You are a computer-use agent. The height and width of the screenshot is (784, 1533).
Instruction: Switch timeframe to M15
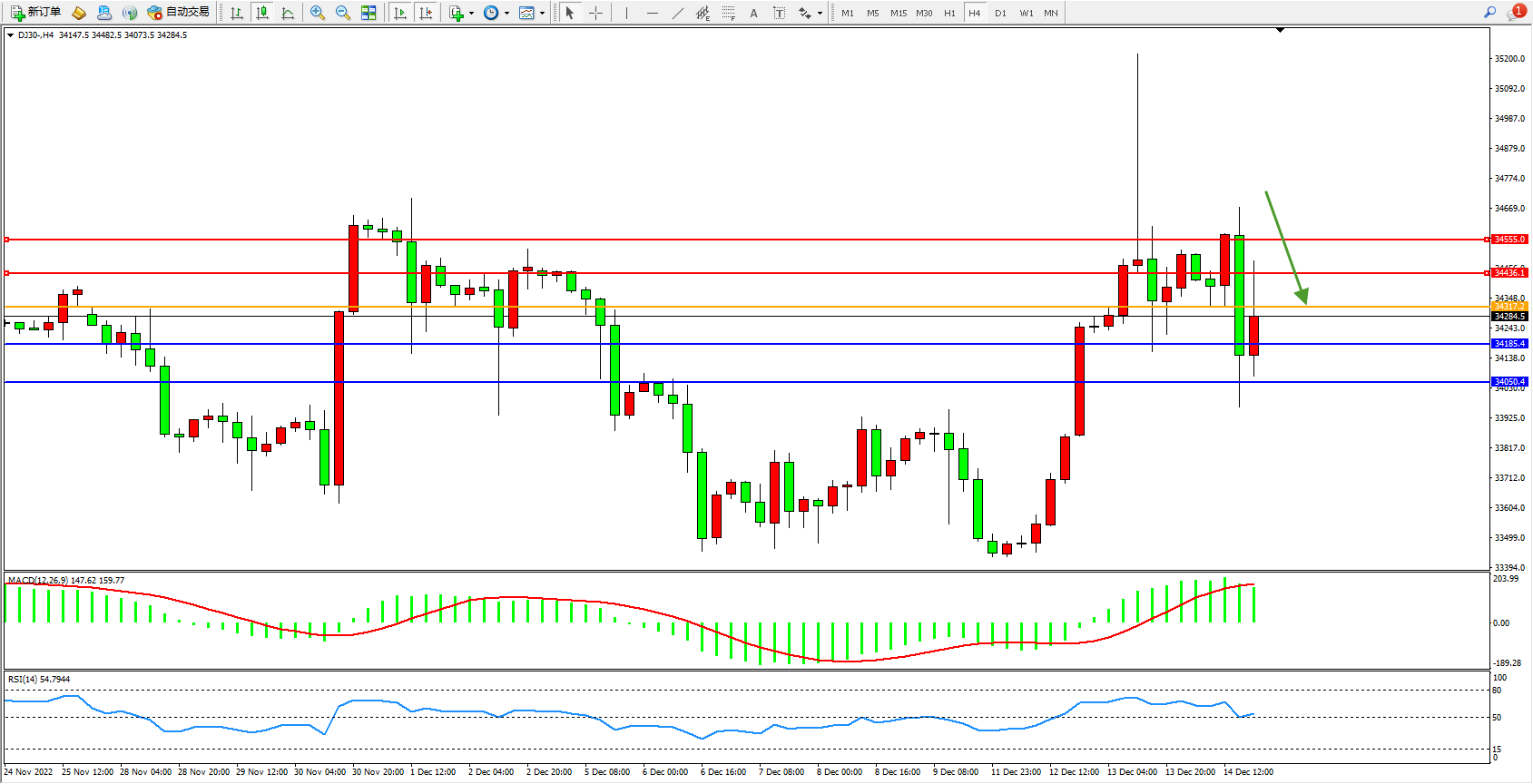pos(898,13)
